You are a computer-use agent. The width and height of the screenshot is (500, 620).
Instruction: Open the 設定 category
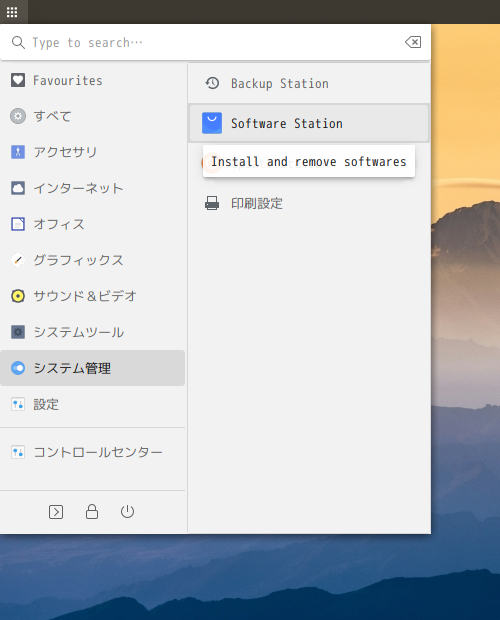click(x=92, y=405)
